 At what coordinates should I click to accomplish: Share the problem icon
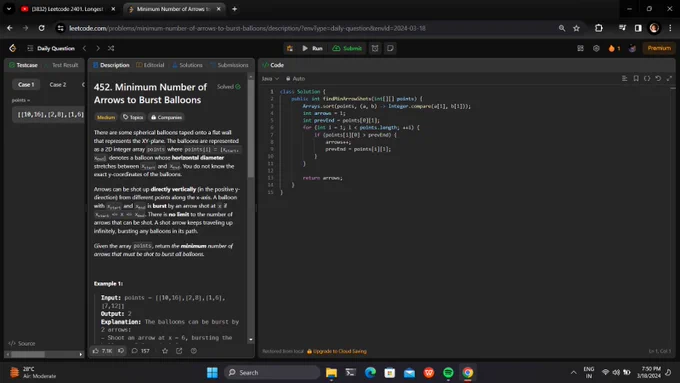179,350
